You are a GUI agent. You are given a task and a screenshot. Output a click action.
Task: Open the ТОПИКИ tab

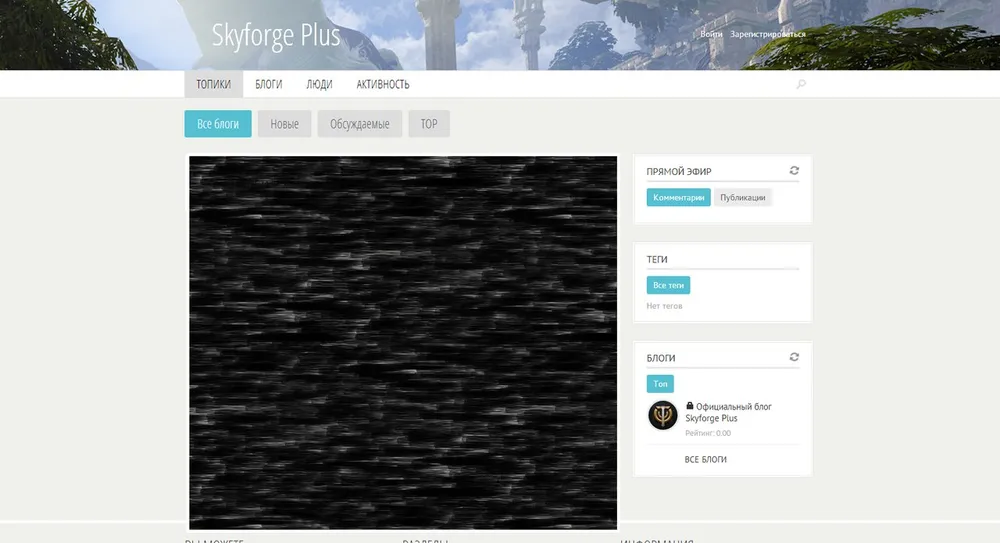pos(214,85)
